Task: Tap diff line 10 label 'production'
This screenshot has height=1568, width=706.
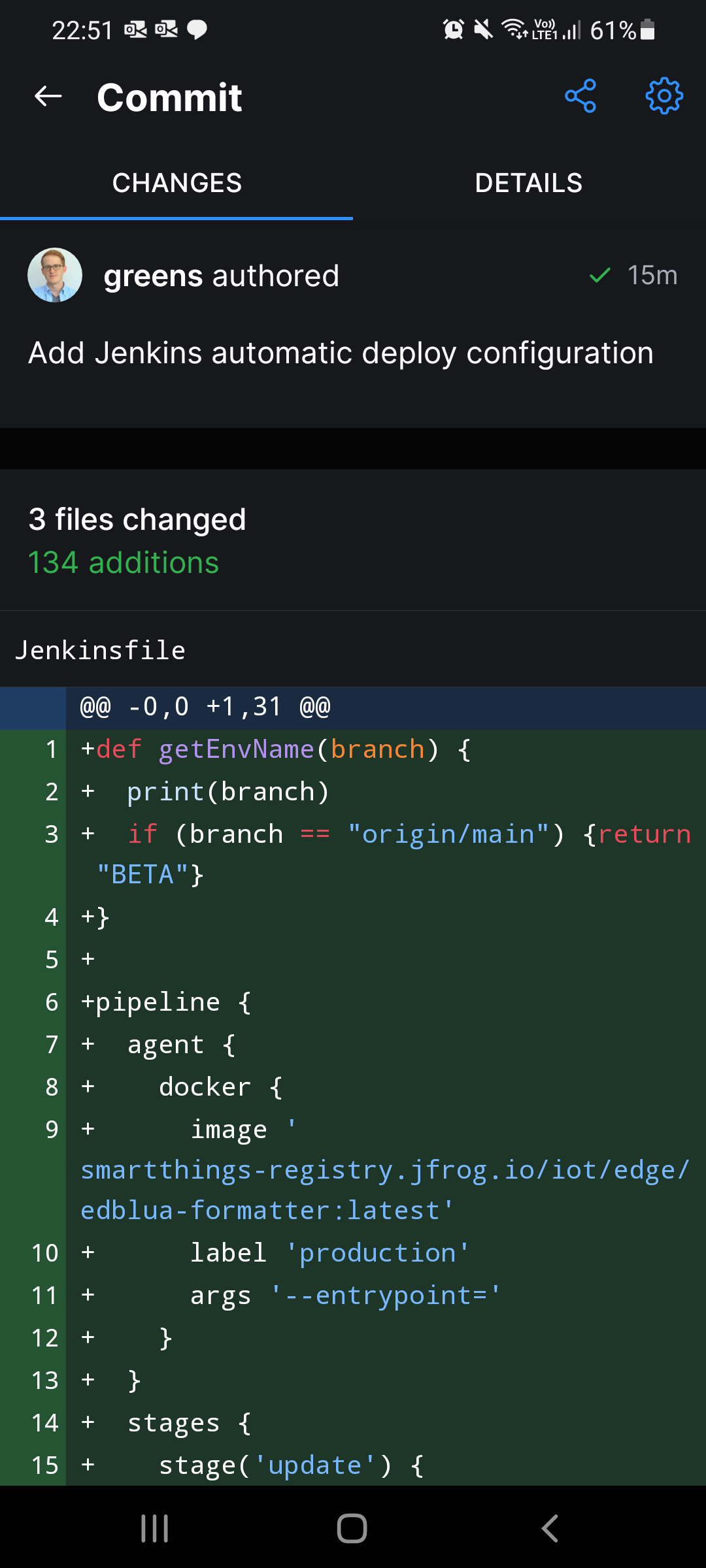Action: click(x=329, y=1253)
